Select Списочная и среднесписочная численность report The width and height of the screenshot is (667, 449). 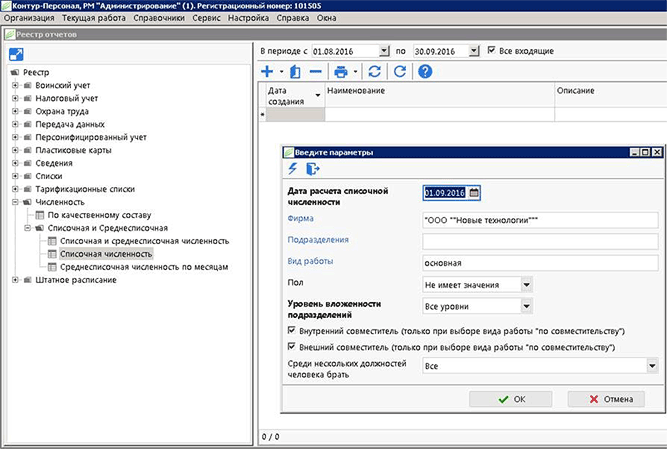pyautogui.click(x=145, y=241)
